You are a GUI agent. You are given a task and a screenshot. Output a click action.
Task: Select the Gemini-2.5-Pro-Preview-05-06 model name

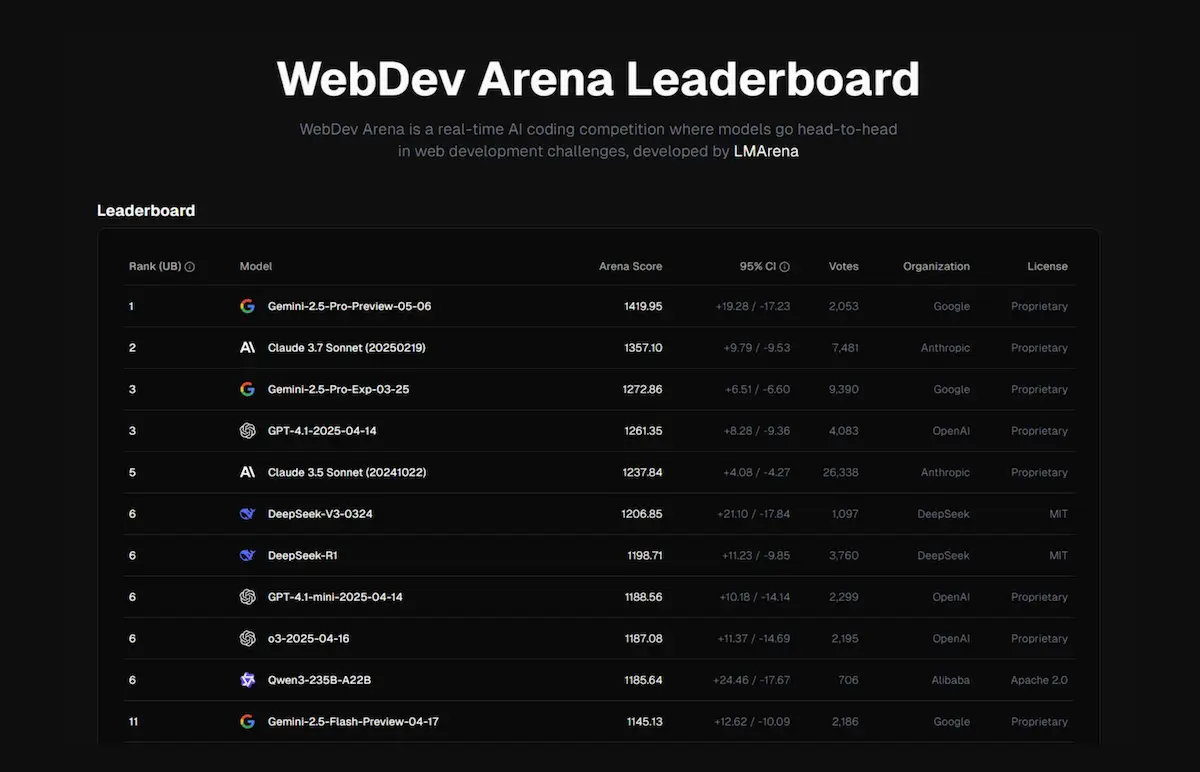click(x=349, y=306)
